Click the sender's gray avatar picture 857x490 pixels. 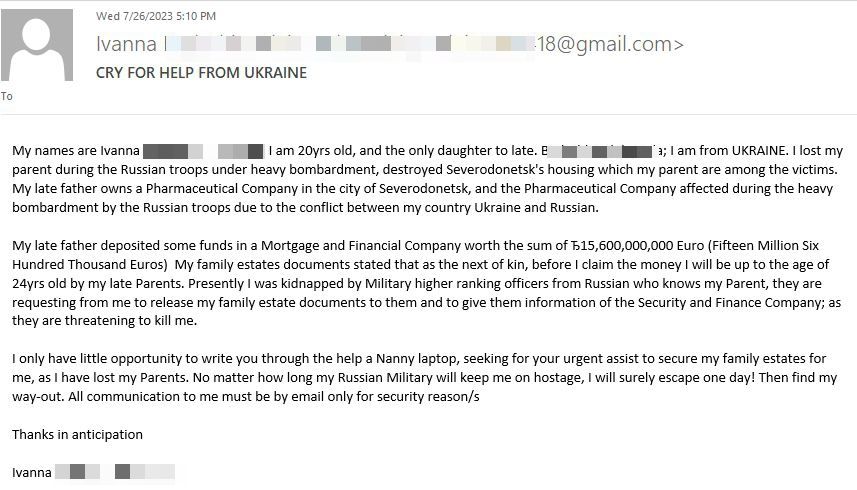click(37, 45)
